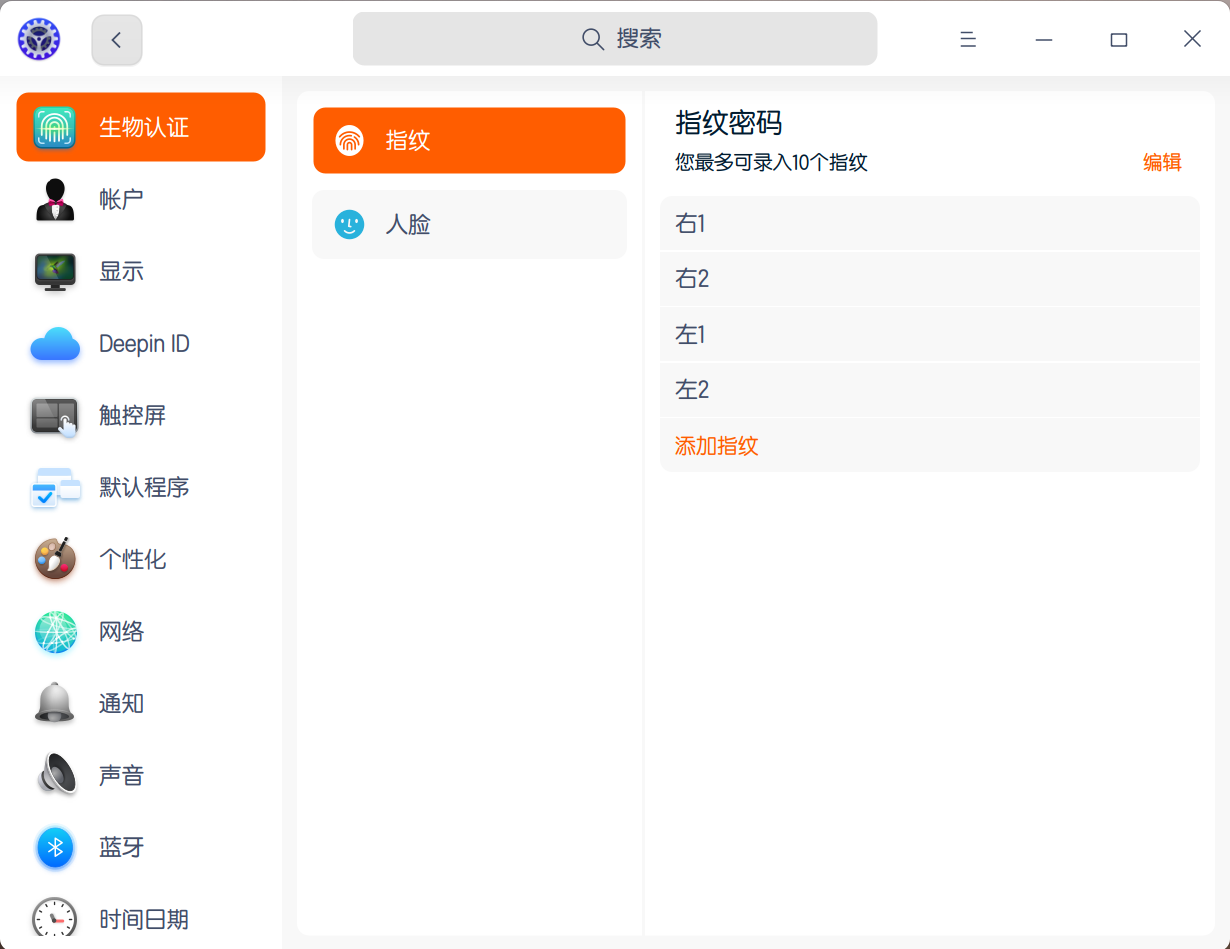The height and width of the screenshot is (949, 1230).
Task: Select the Fingerprint (指纹) tab
Action: coord(469,140)
